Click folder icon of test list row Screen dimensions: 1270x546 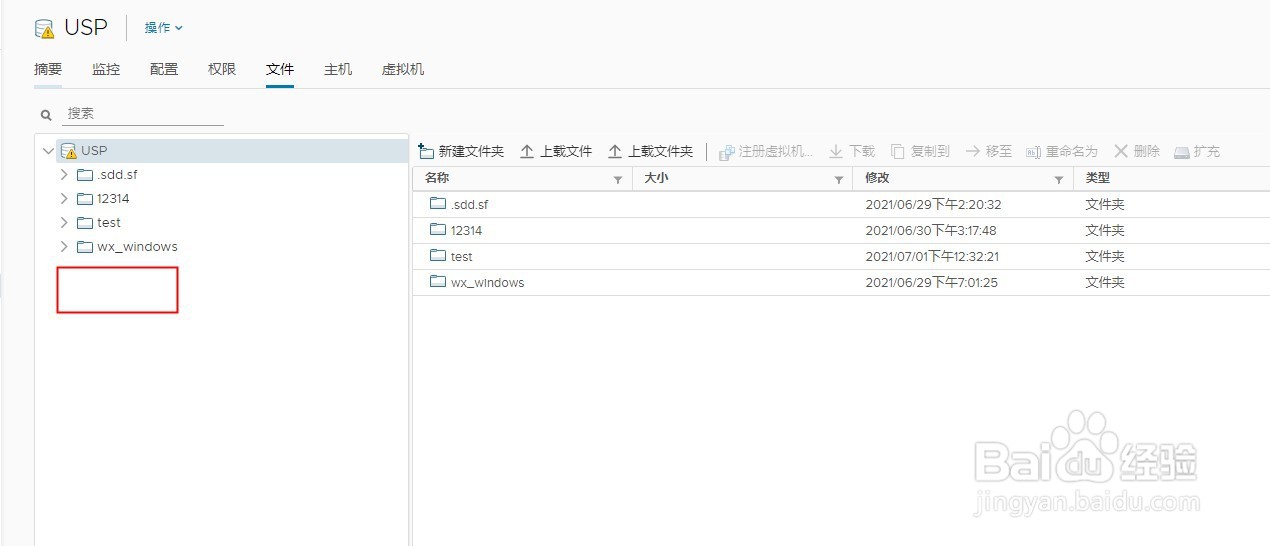click(437, 255)
